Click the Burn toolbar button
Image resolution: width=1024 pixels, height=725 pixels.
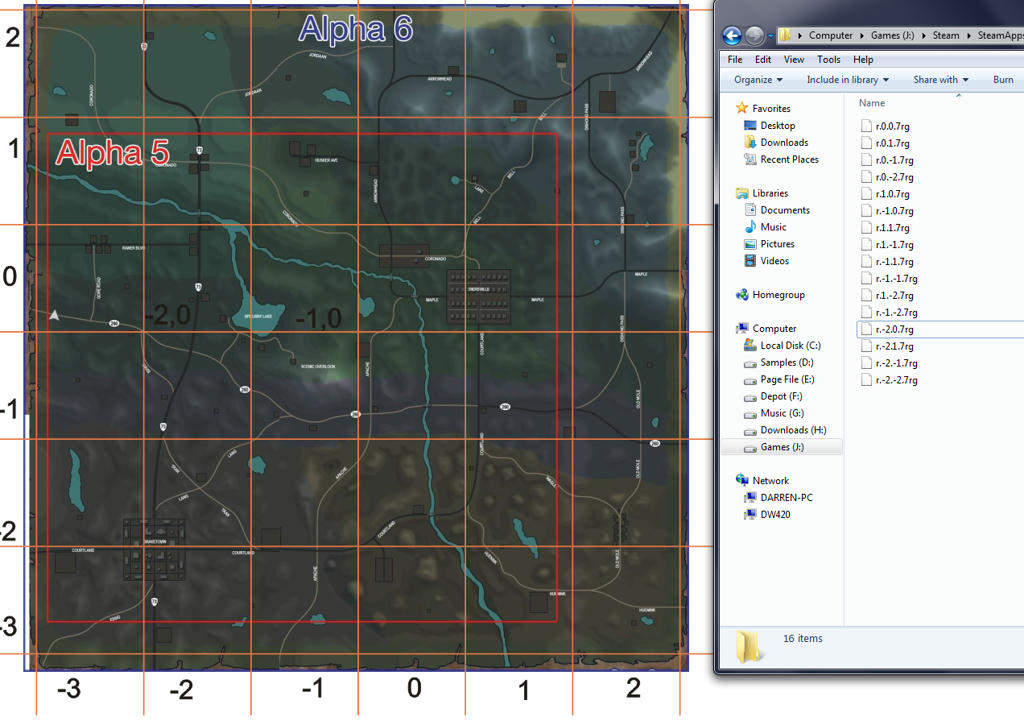[1003, 80]
